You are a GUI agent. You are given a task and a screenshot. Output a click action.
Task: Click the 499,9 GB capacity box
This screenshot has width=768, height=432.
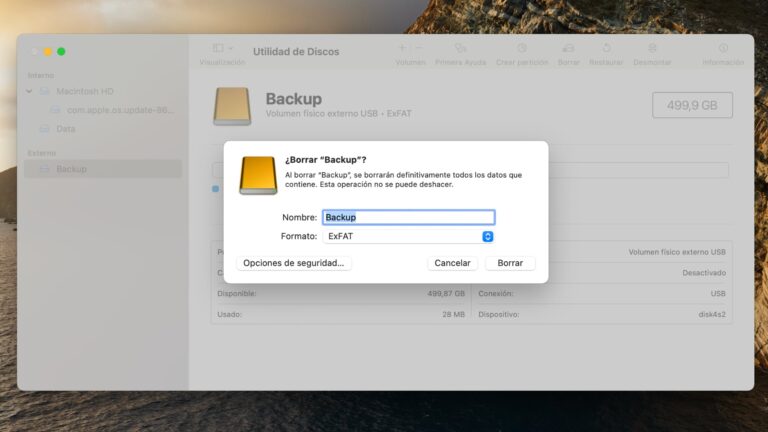(x=692, y=105)
